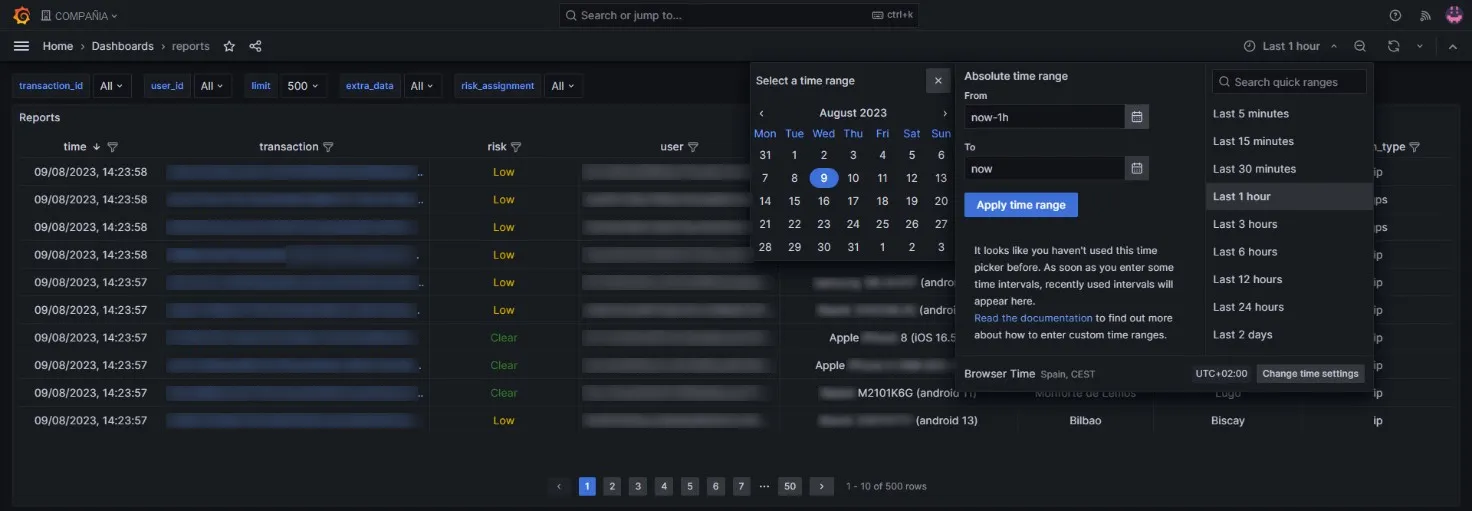Click Bilbao cell in last row
Screen dimensions: 1472x511
(1085, 421)
